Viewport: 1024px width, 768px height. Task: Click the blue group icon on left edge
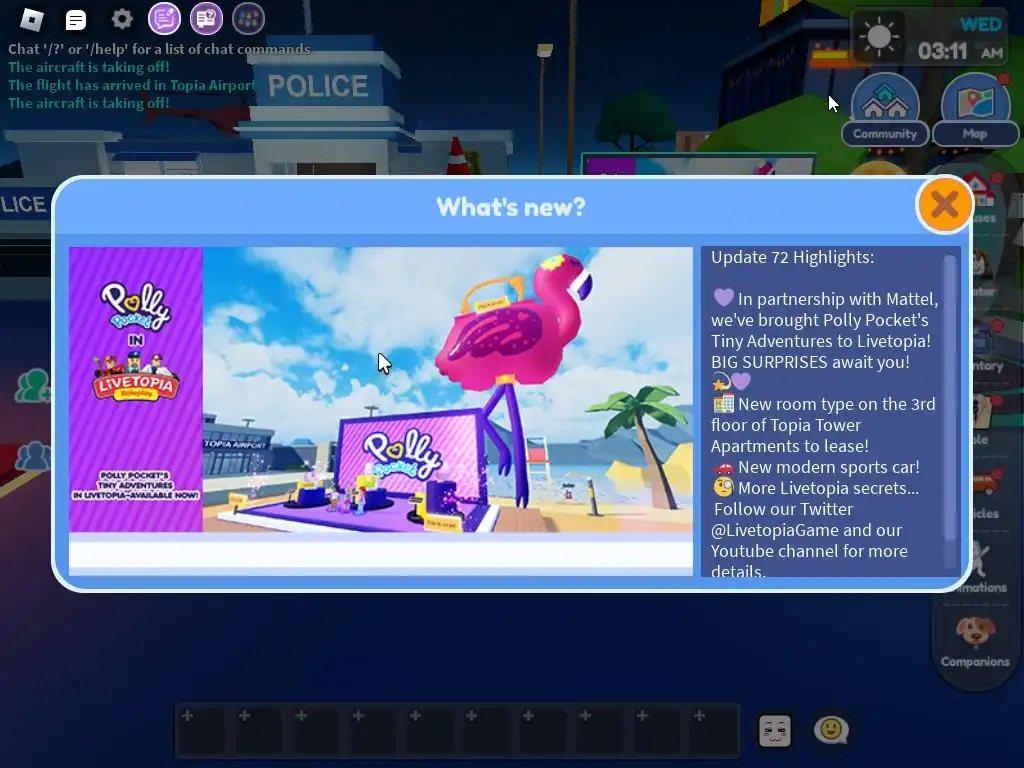(x=33, y=456)
